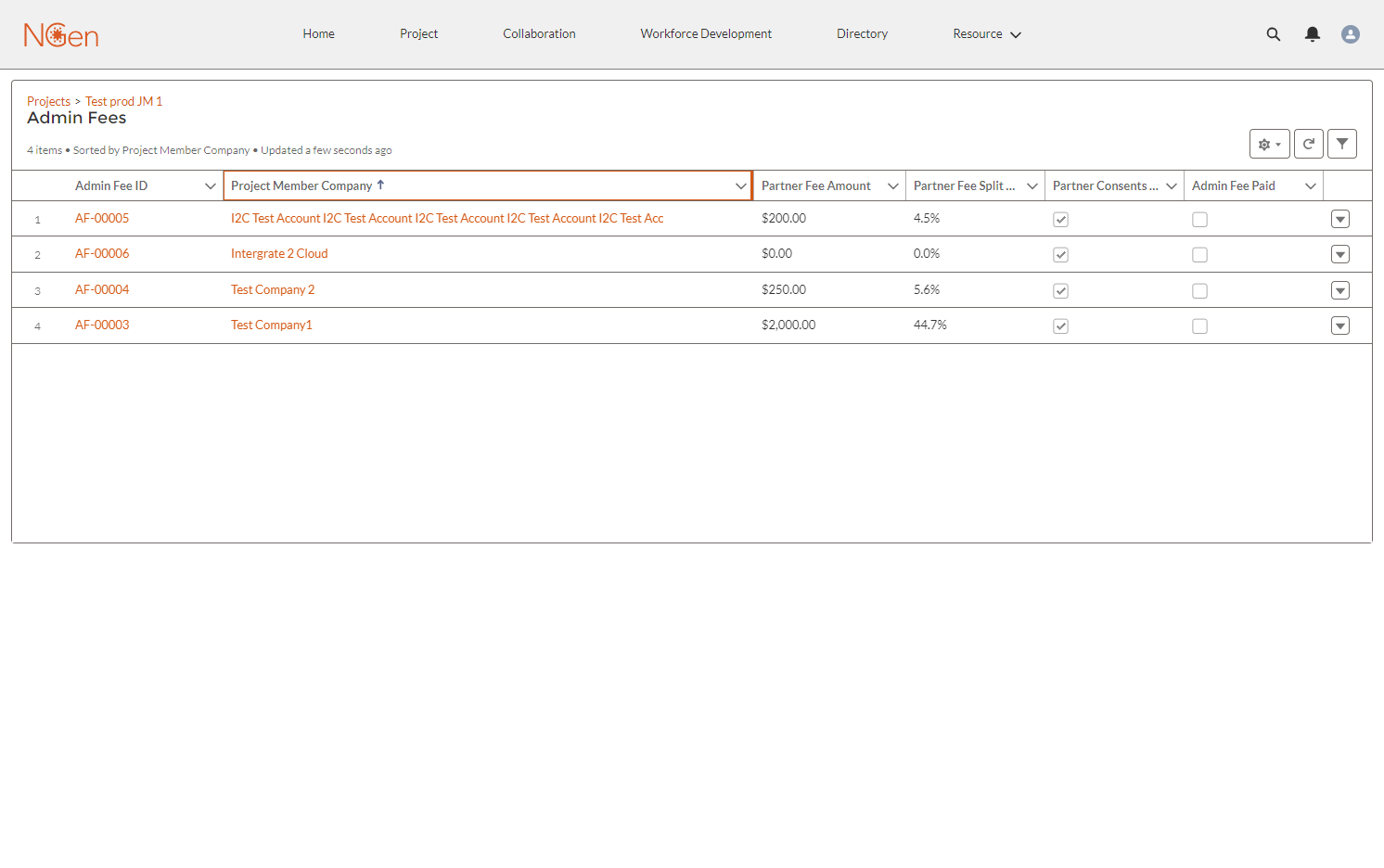Toggle Partner Consents checkbox for AF-00004
This screenshot has width=1384, height=868.
point(1061,291)
